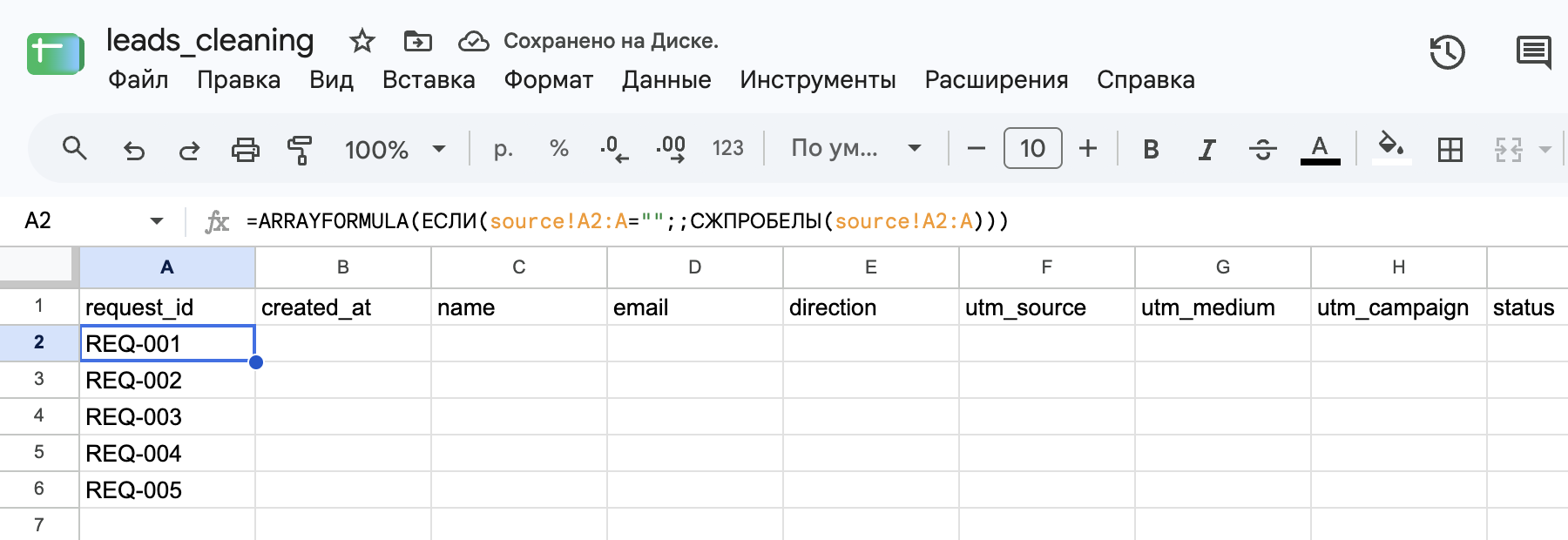Select the utm_medium header cell

pyautogui.click(x=1223, y=307)
